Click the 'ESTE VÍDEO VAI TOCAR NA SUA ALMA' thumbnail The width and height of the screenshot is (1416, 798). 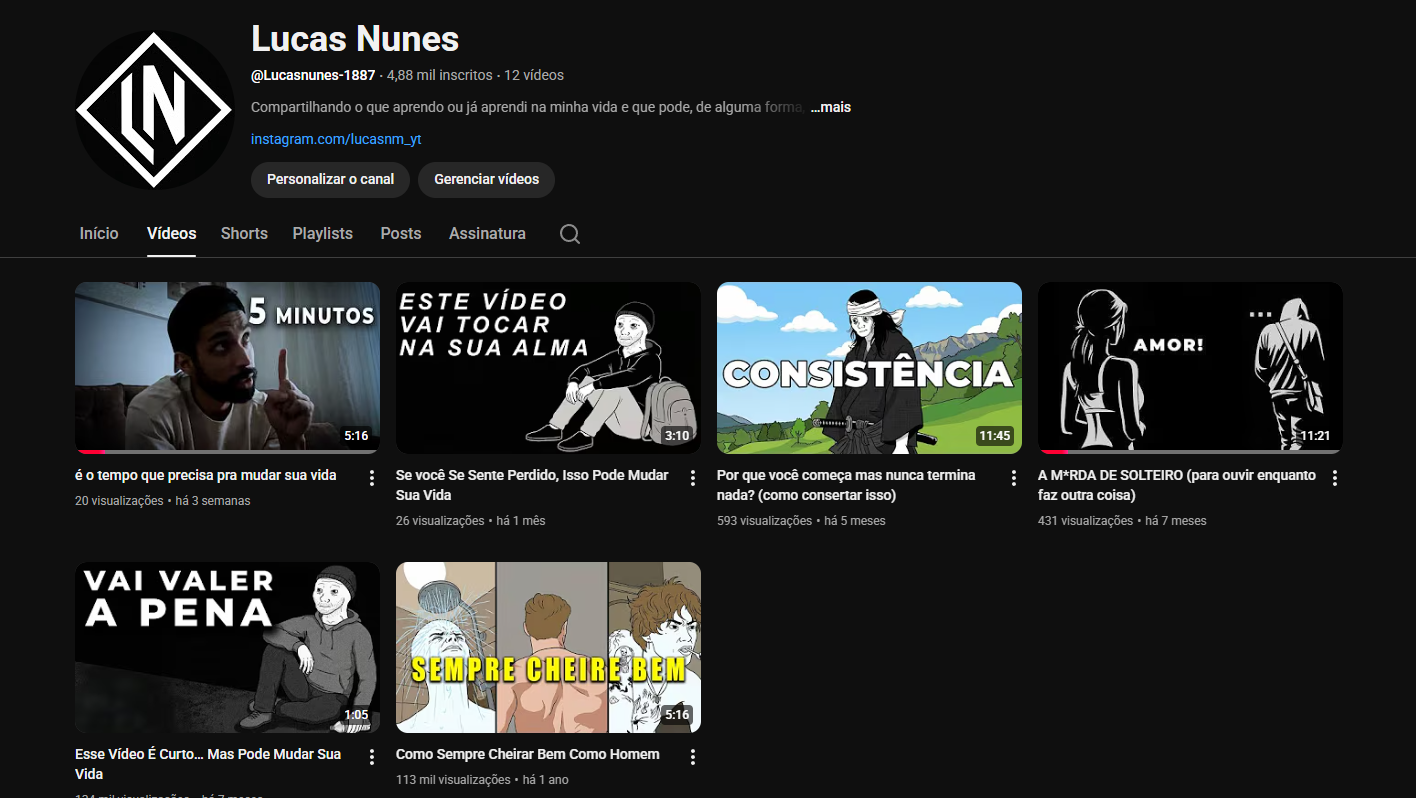tap(548, 368)
